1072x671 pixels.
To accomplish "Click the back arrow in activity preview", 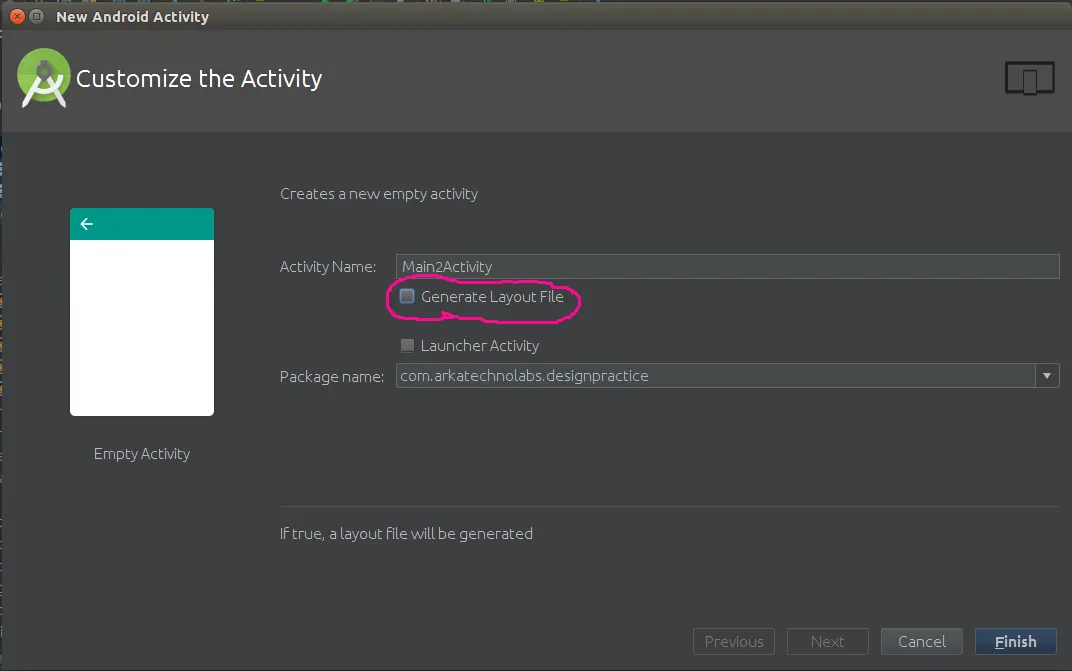I will (87, 224).
